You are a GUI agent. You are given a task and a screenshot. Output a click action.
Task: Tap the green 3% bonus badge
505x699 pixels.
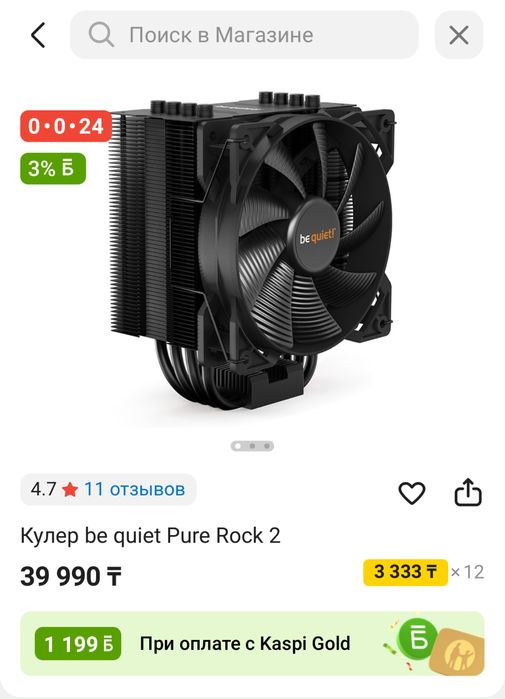point(53,169)
